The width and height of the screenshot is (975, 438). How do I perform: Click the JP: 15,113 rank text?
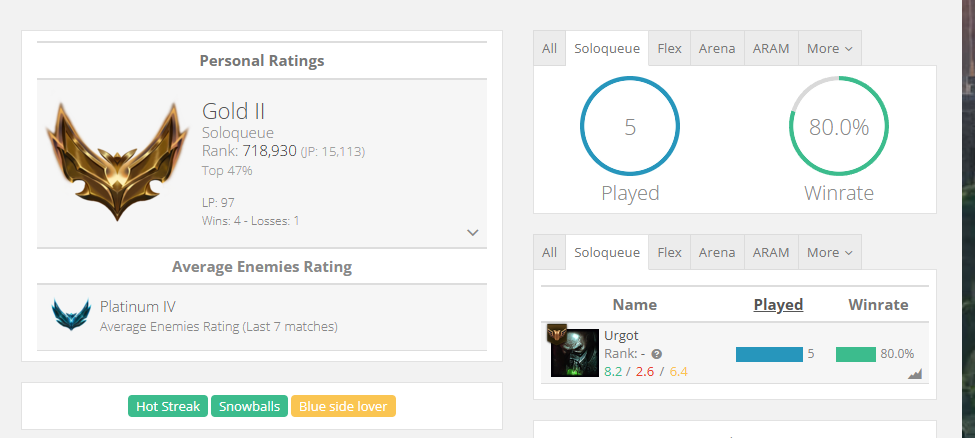[333, 152]
